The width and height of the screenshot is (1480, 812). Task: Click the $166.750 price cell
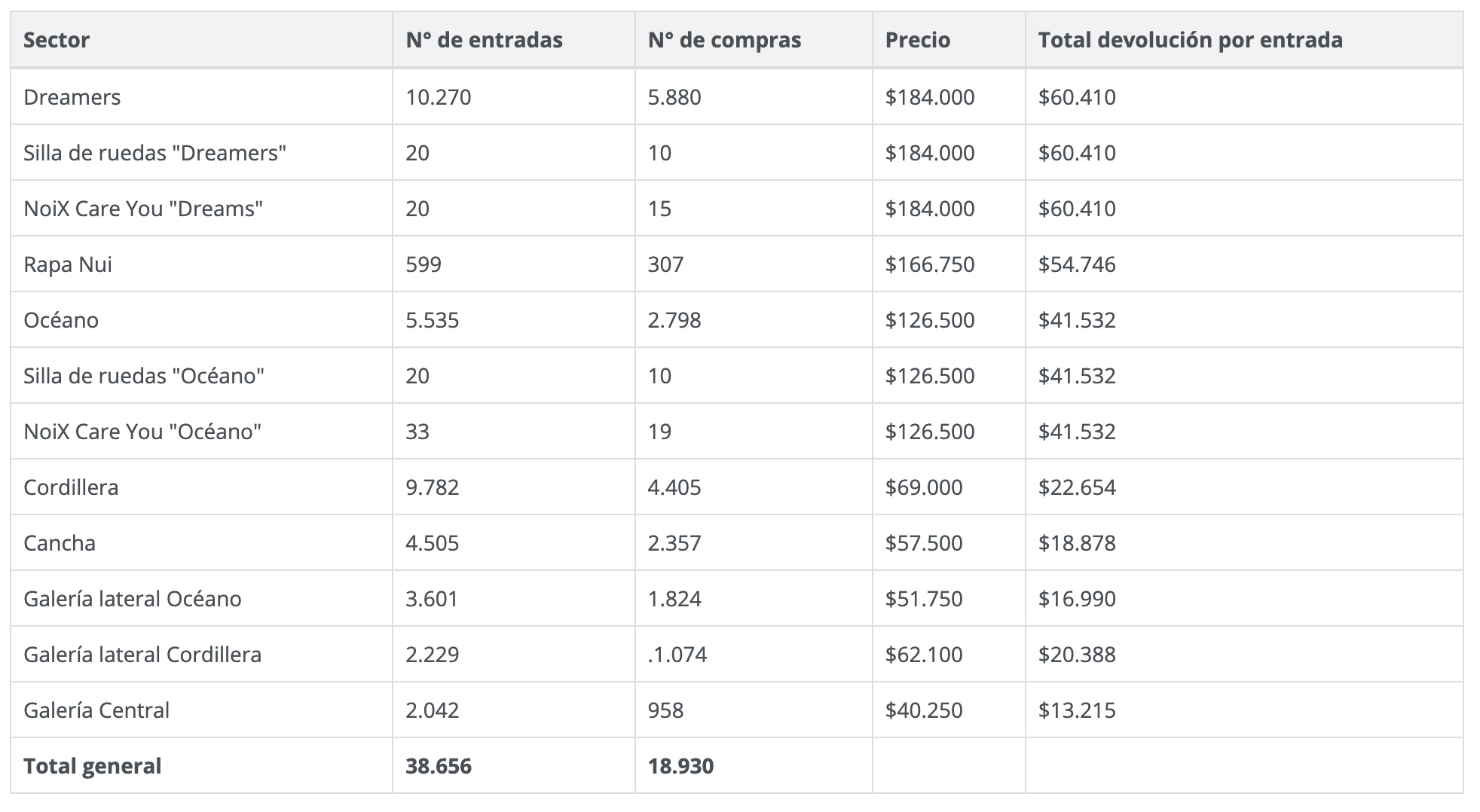(x=930, y=264)
